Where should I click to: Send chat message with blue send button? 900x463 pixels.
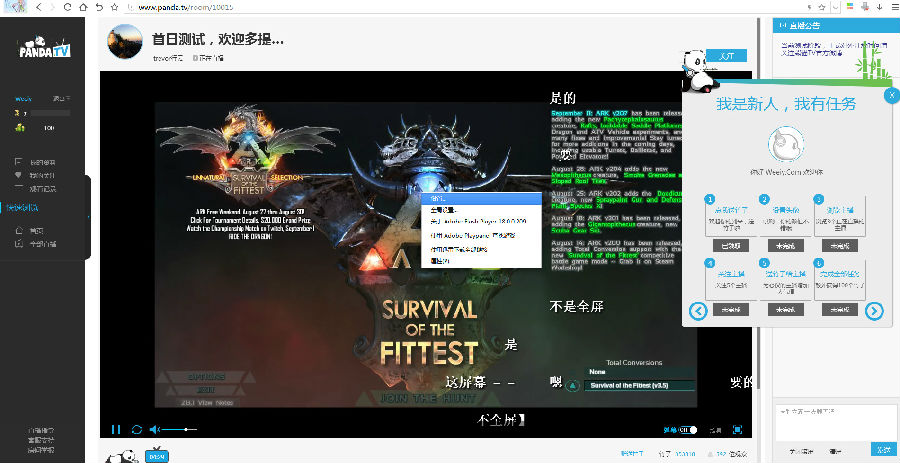point(883,449)
